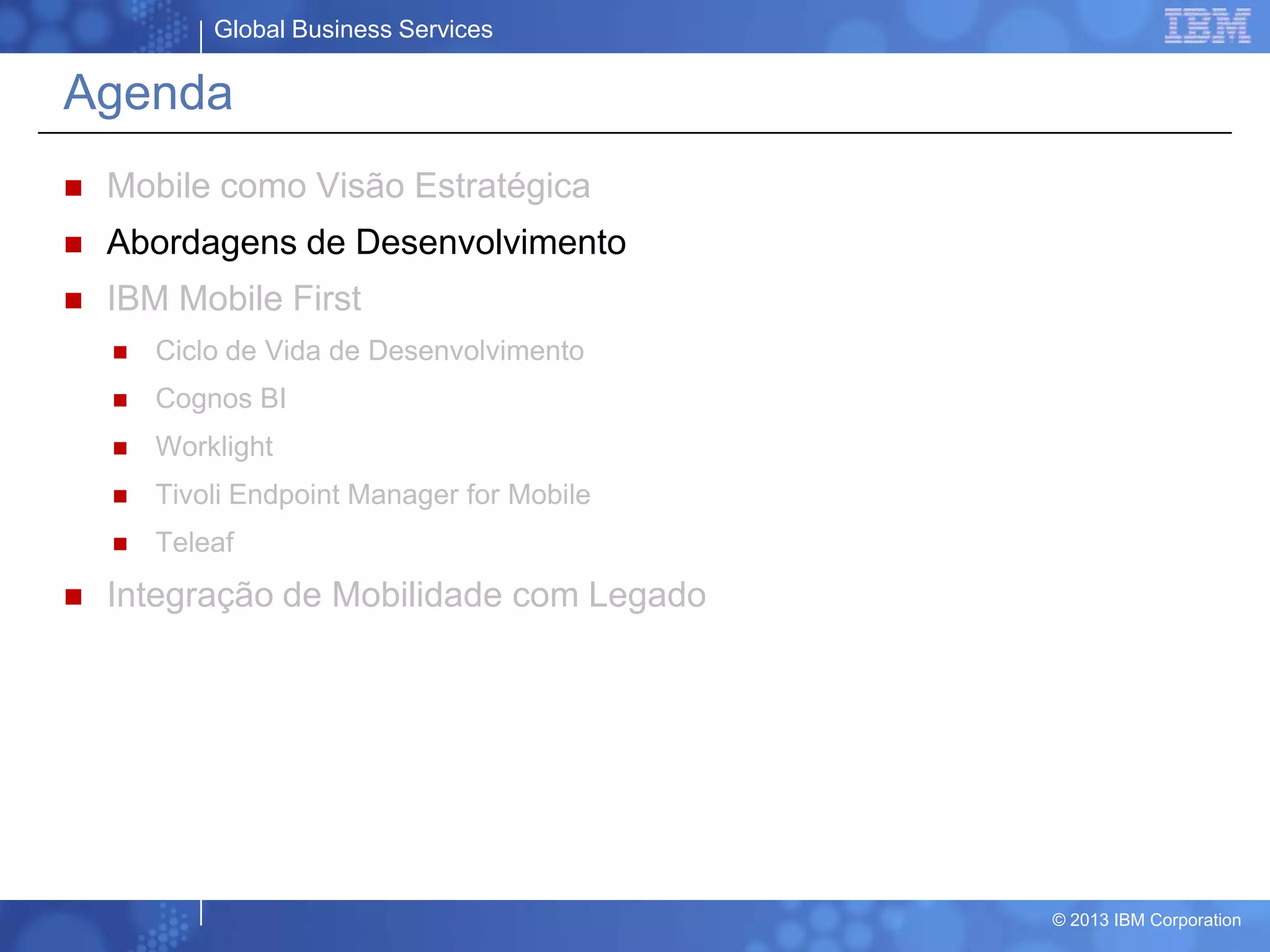Click the IBM logo in header
1270x952 pixels.
tap(1207, 26)
